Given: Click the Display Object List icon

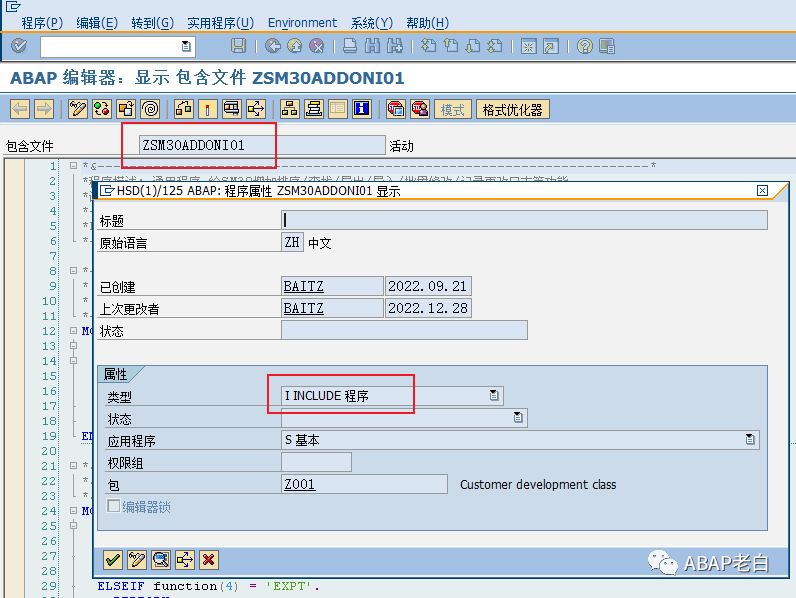Looking at the screenshot, I should pos(290,109).
